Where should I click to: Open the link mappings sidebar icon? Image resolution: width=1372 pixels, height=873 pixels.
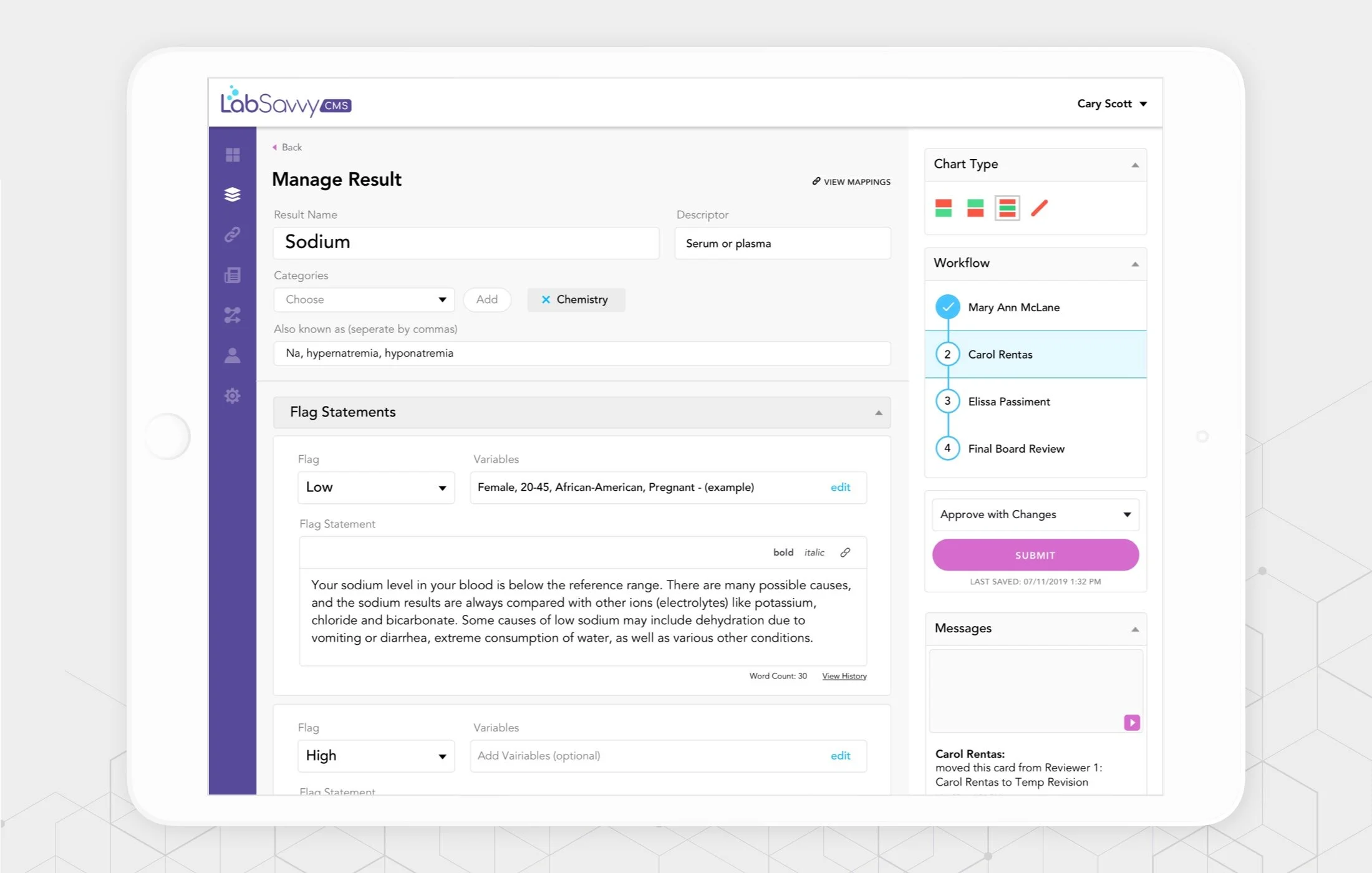click(x=233, y=234)
